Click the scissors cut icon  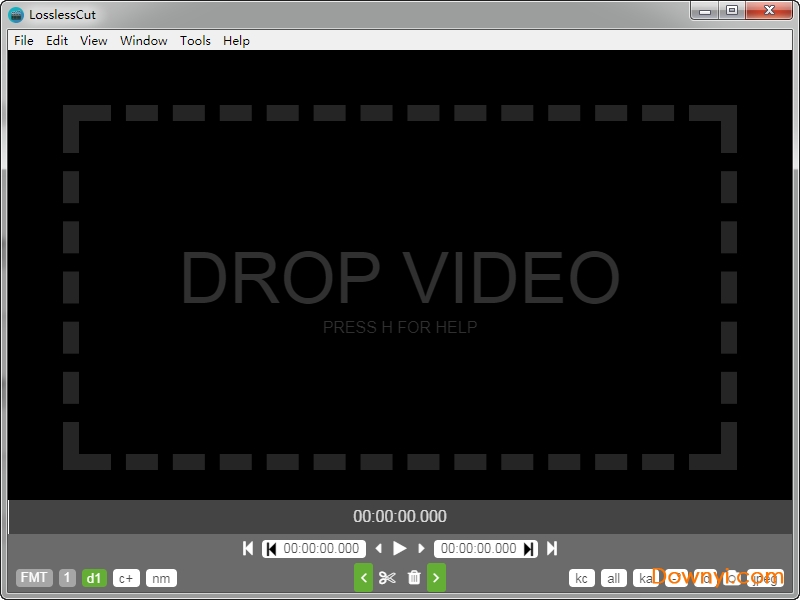coord(388,577)
